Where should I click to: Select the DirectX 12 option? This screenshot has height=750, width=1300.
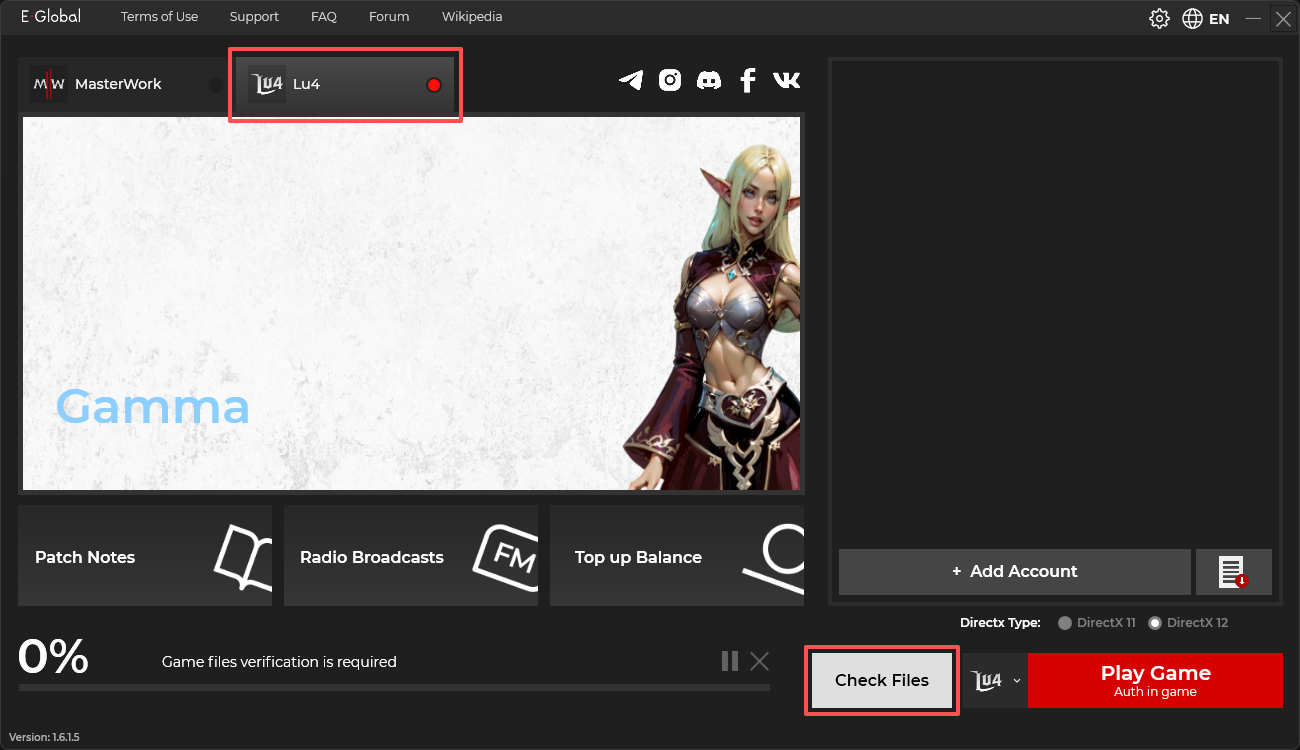(x=1188, y=622)
